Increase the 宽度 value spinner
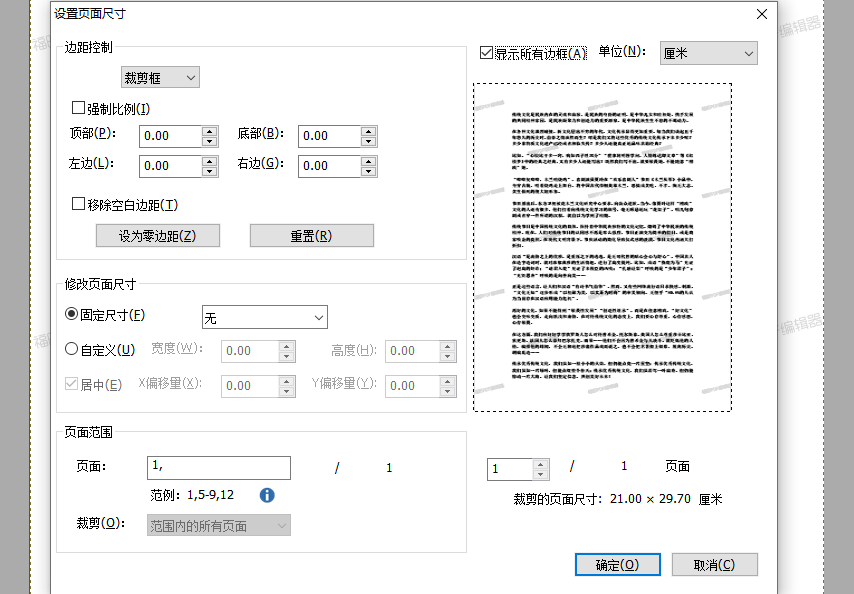 pos(285,346)
